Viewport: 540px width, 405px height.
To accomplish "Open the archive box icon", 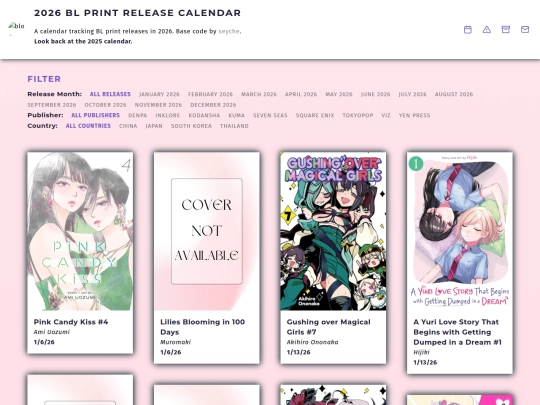I will [506, 30].
